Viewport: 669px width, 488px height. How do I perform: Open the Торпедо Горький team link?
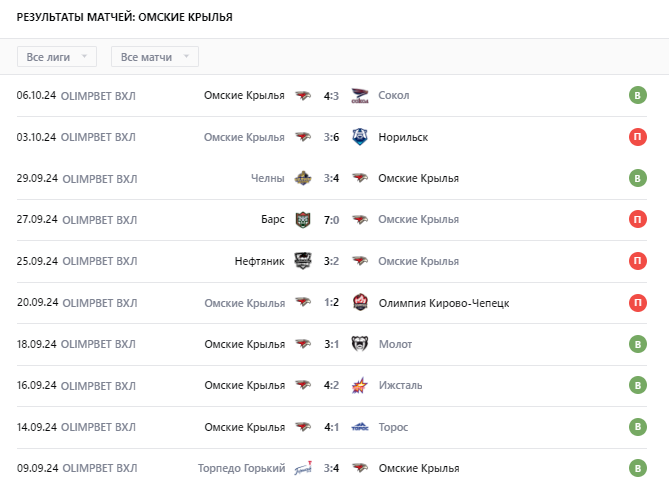tap(241, 468)
